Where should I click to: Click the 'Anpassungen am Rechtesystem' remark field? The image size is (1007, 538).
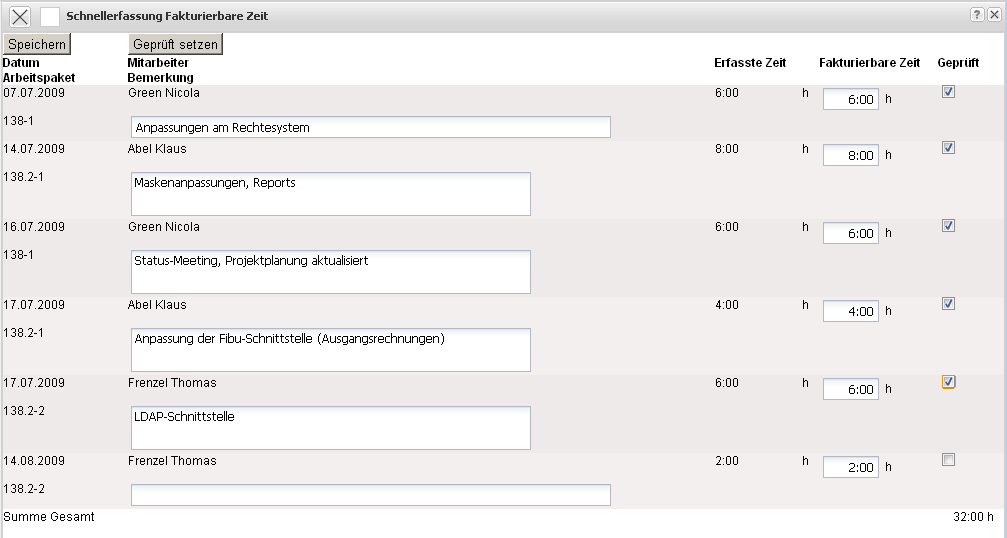point(370,128)
